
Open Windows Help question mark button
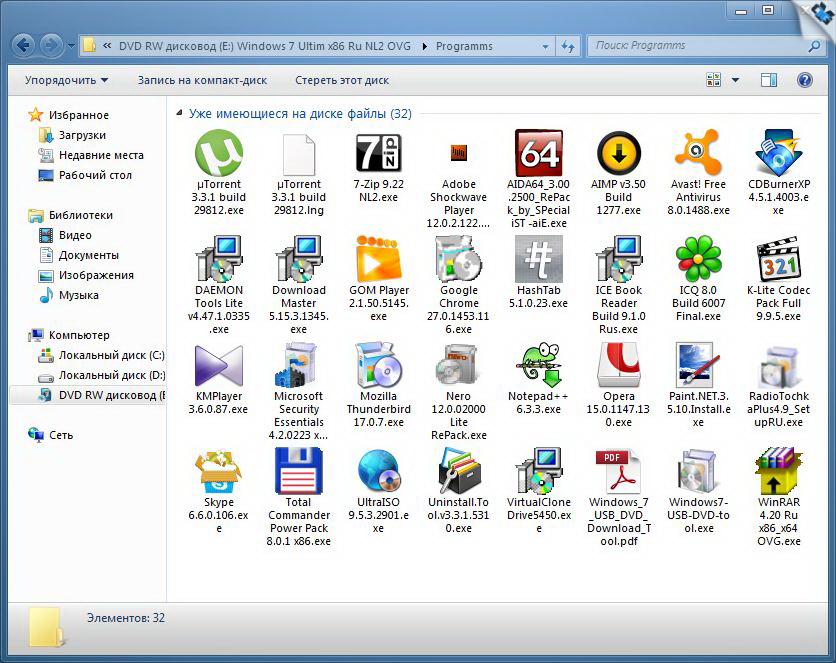point(805,80)
